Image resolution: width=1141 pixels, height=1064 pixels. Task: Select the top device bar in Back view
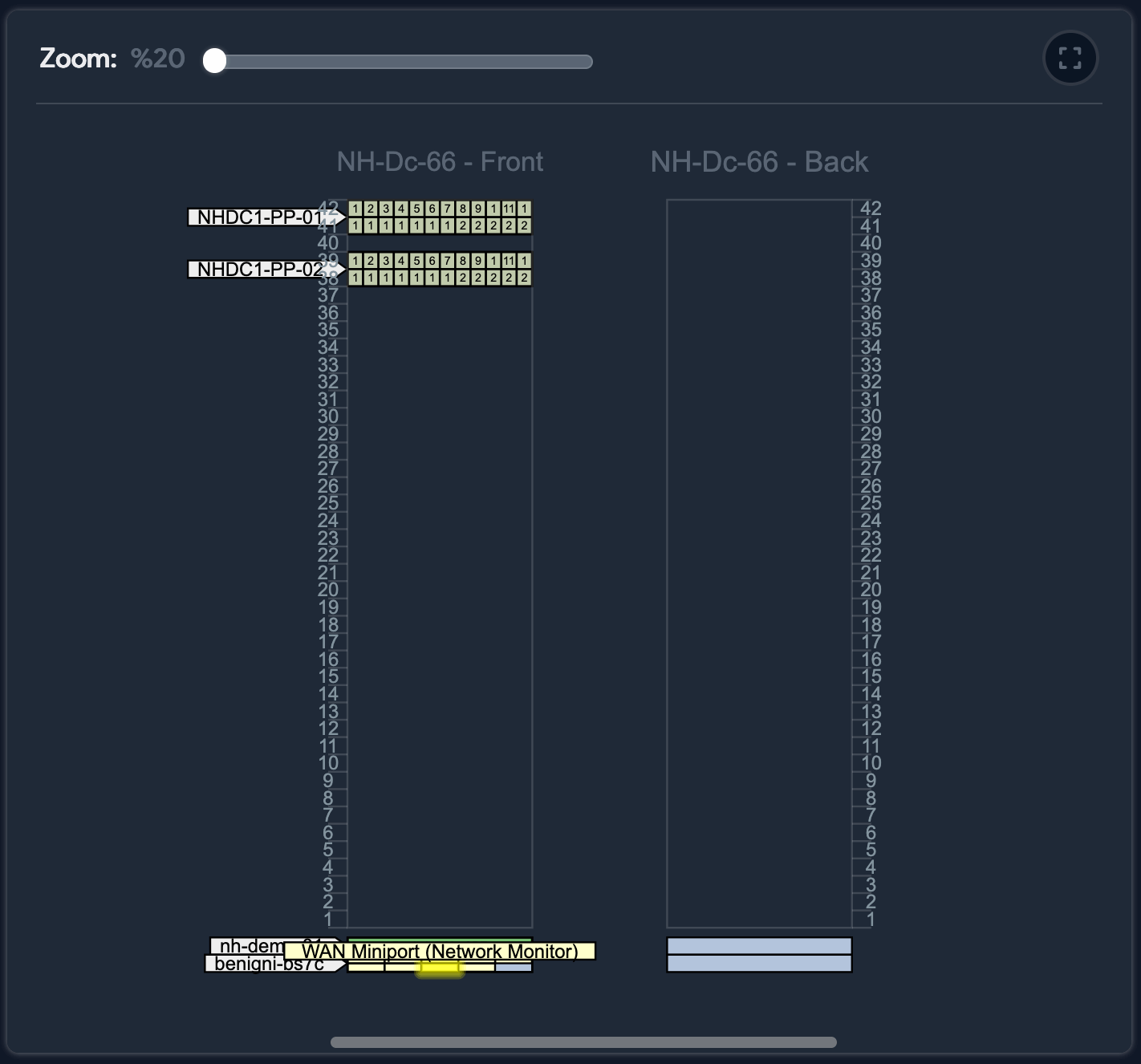pyautogui.click(x=759, y=946)
